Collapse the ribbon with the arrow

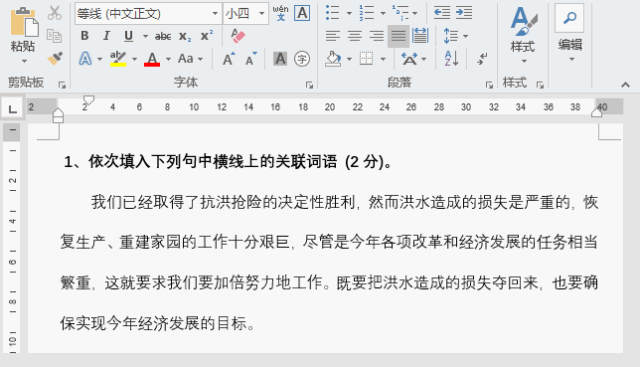pos(625,85)
